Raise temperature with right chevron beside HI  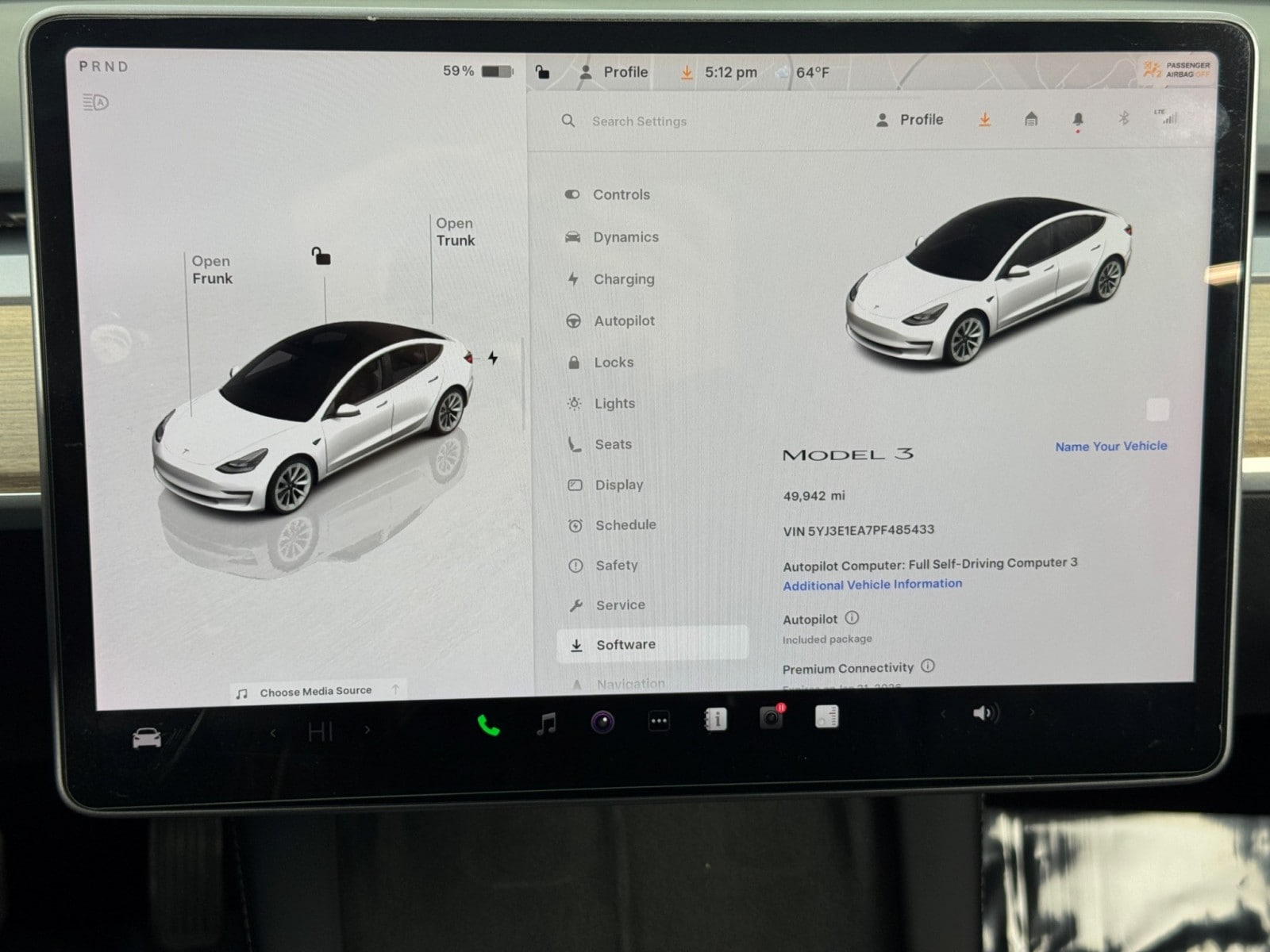tap(368, 730)
